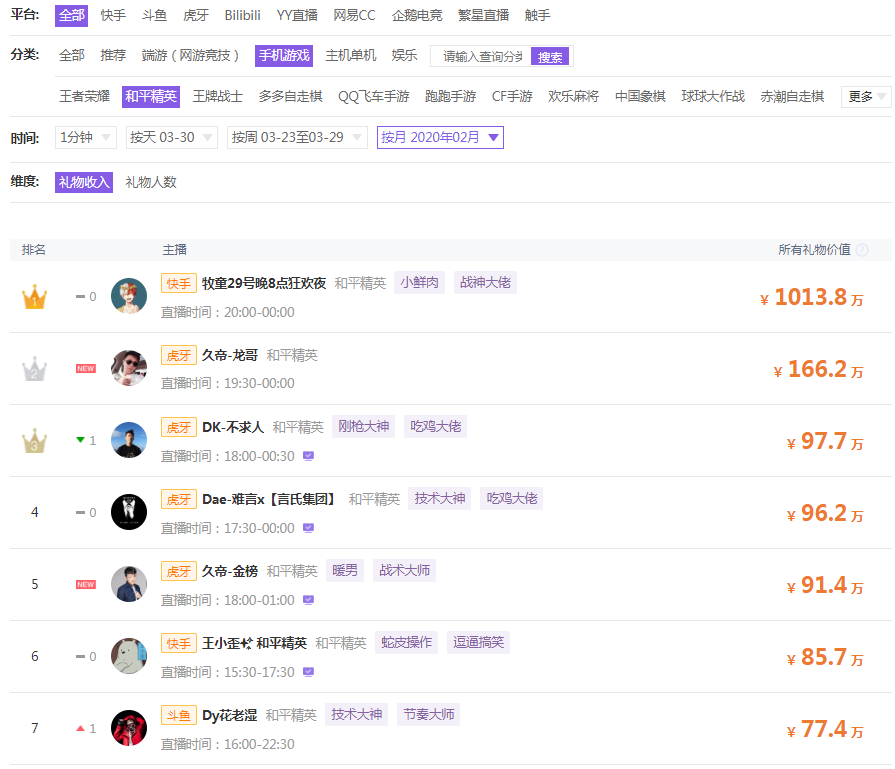Select 手机游戏 category
The height and width of the screenshot is (769, 895).
284,56
